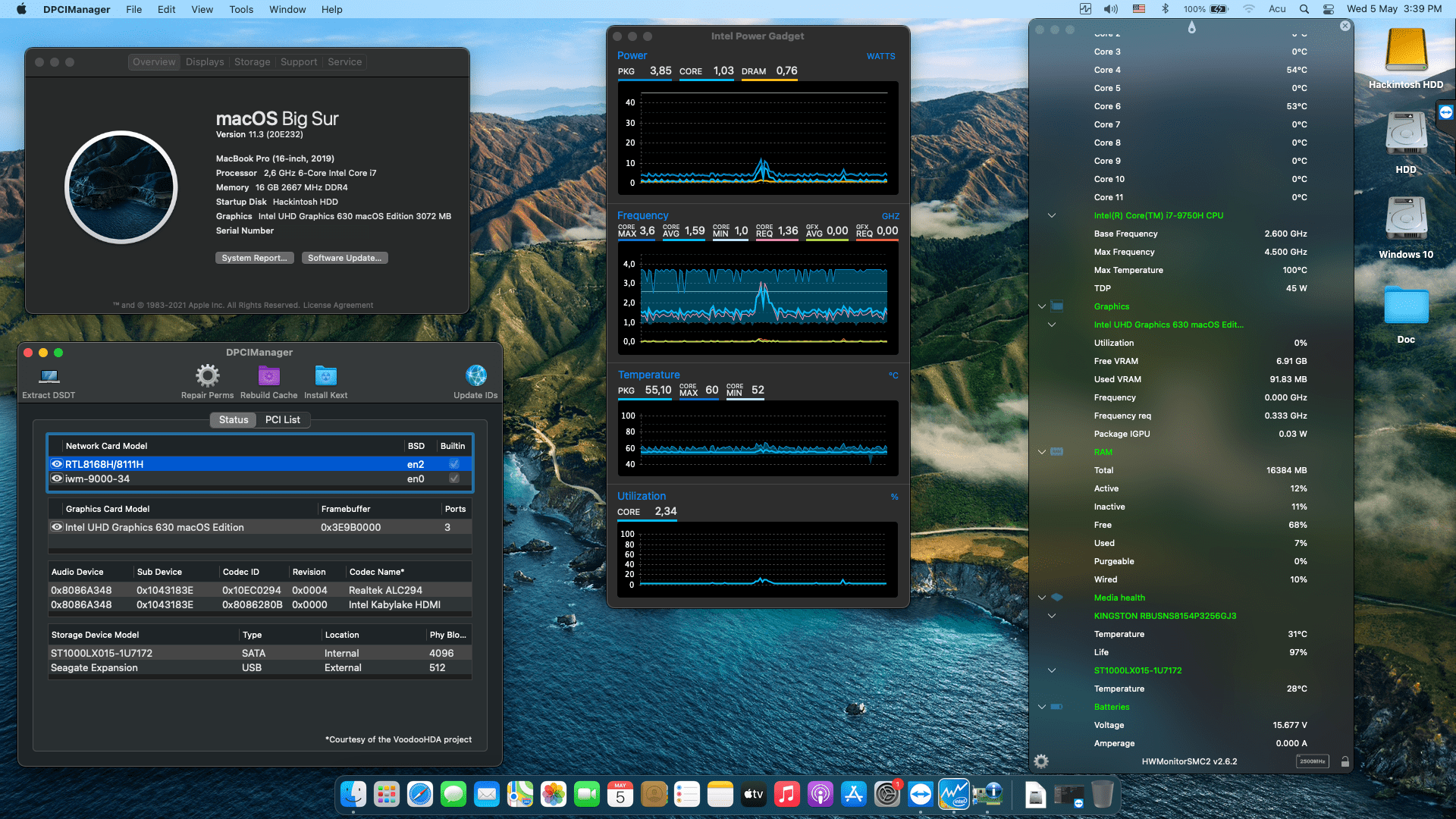This screenshot has height=819, width=1456.
Task: Click the Repair Perms gear icon
Action: [x=207, y=375]
